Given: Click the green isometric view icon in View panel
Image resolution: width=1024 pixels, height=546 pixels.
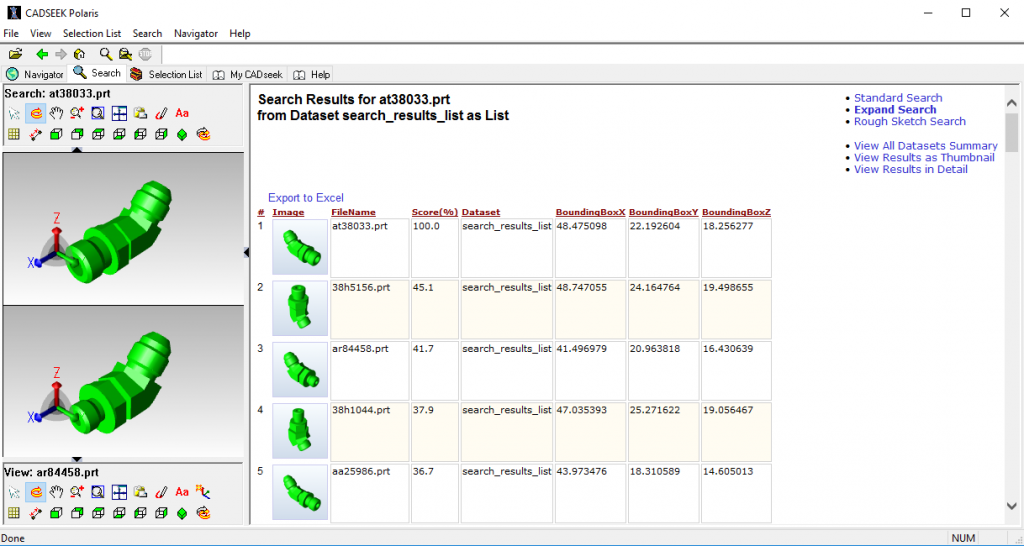Looking at the screenshot, I should pyautogui.click(x=182, y=513).
